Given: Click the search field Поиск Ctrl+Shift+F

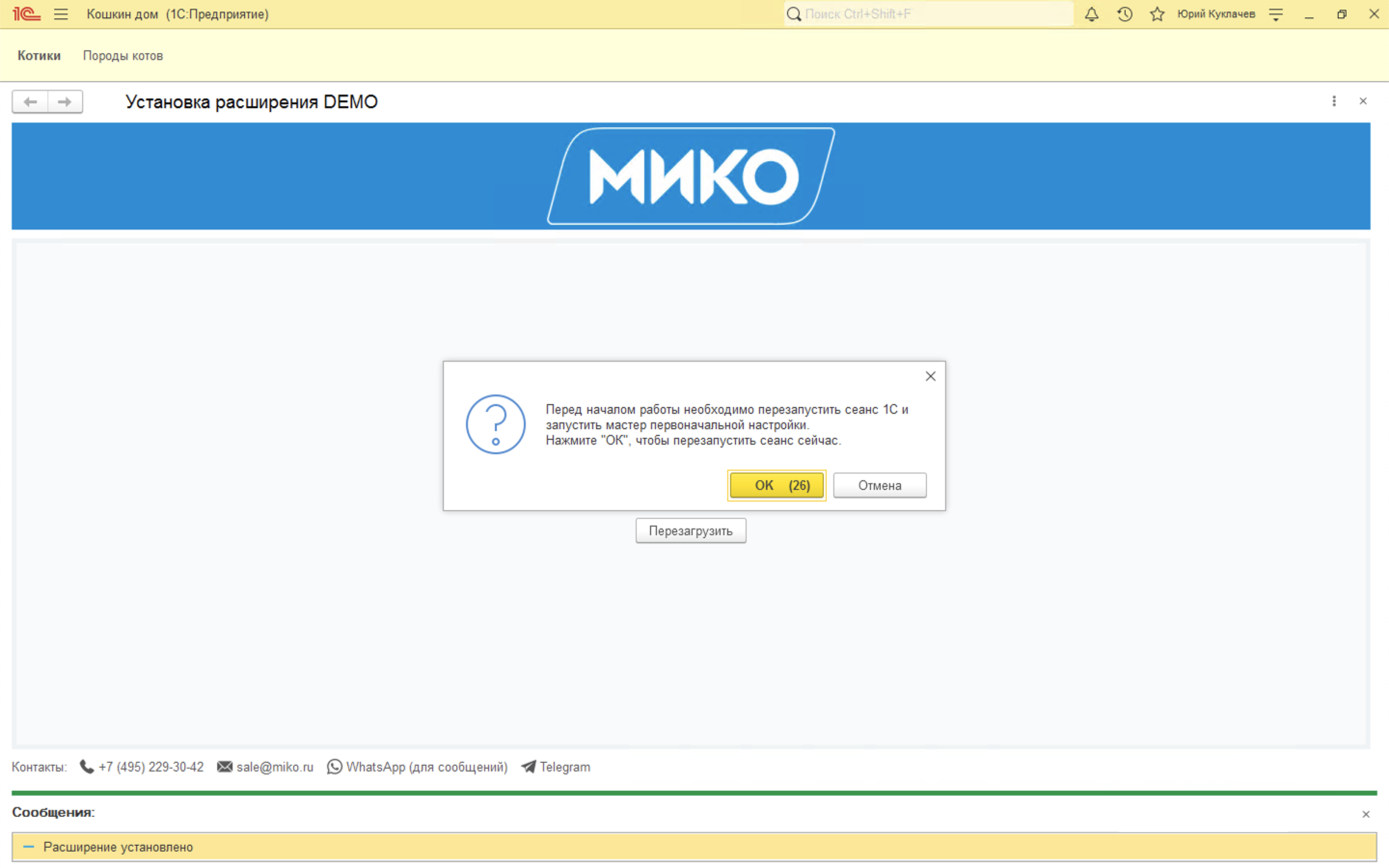Looking at the screenshot, I should tap(929, 14).
